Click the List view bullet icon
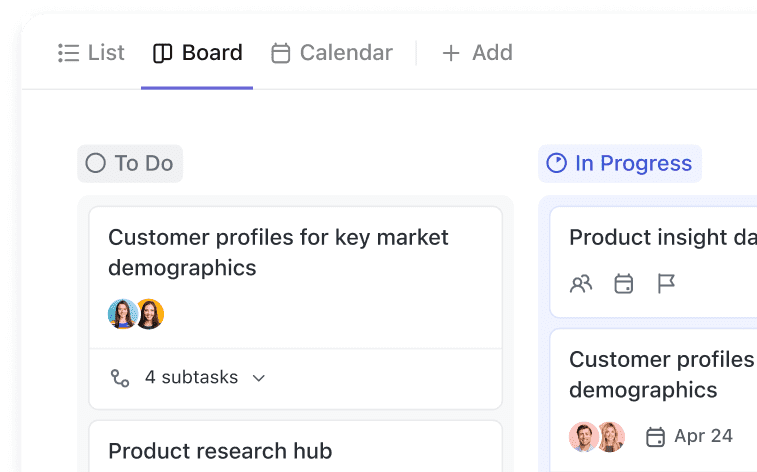Image resolution: width=757 pixels, height=472 pixels. 69,53
